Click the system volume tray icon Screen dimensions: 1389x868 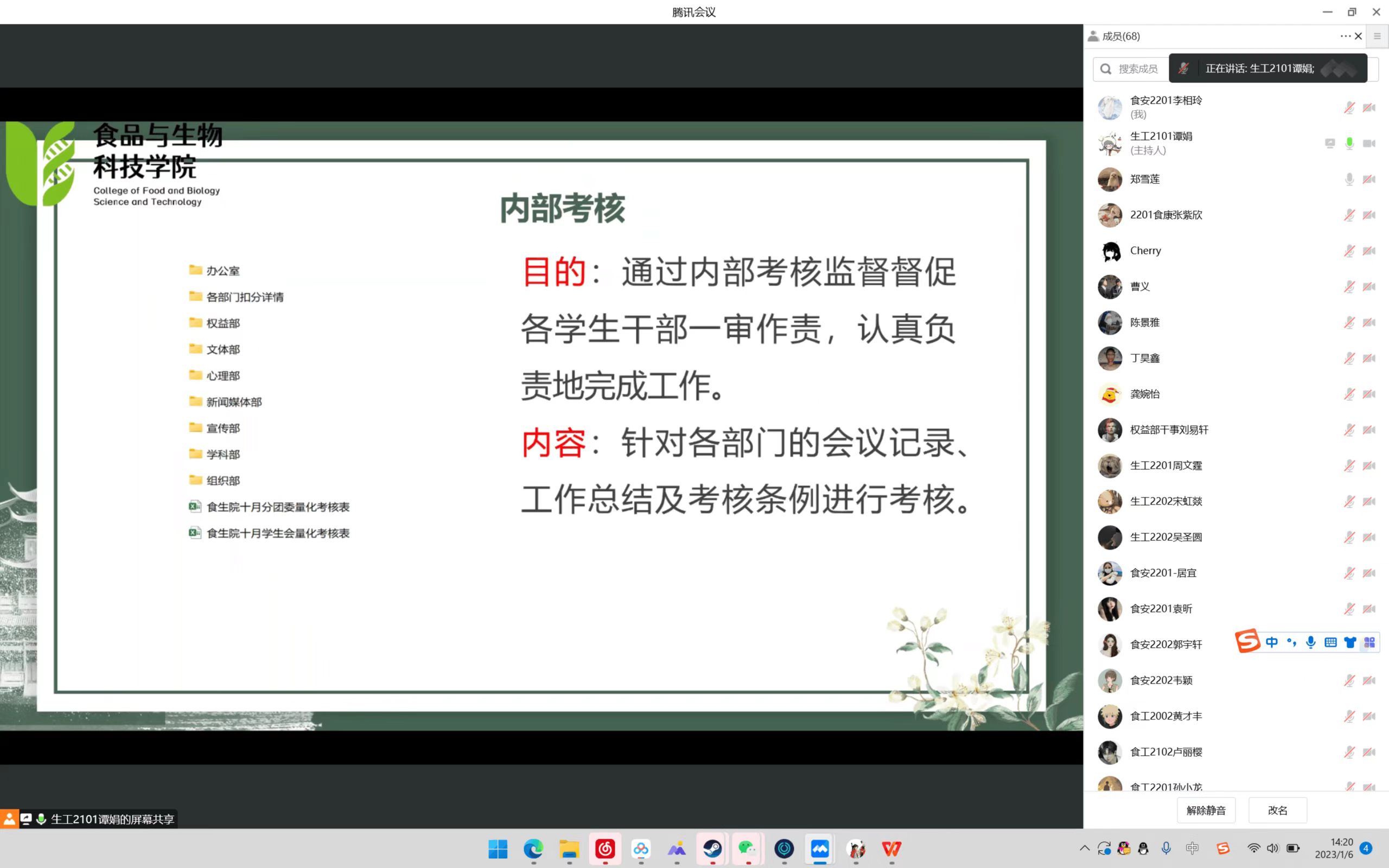[1272, 848]
